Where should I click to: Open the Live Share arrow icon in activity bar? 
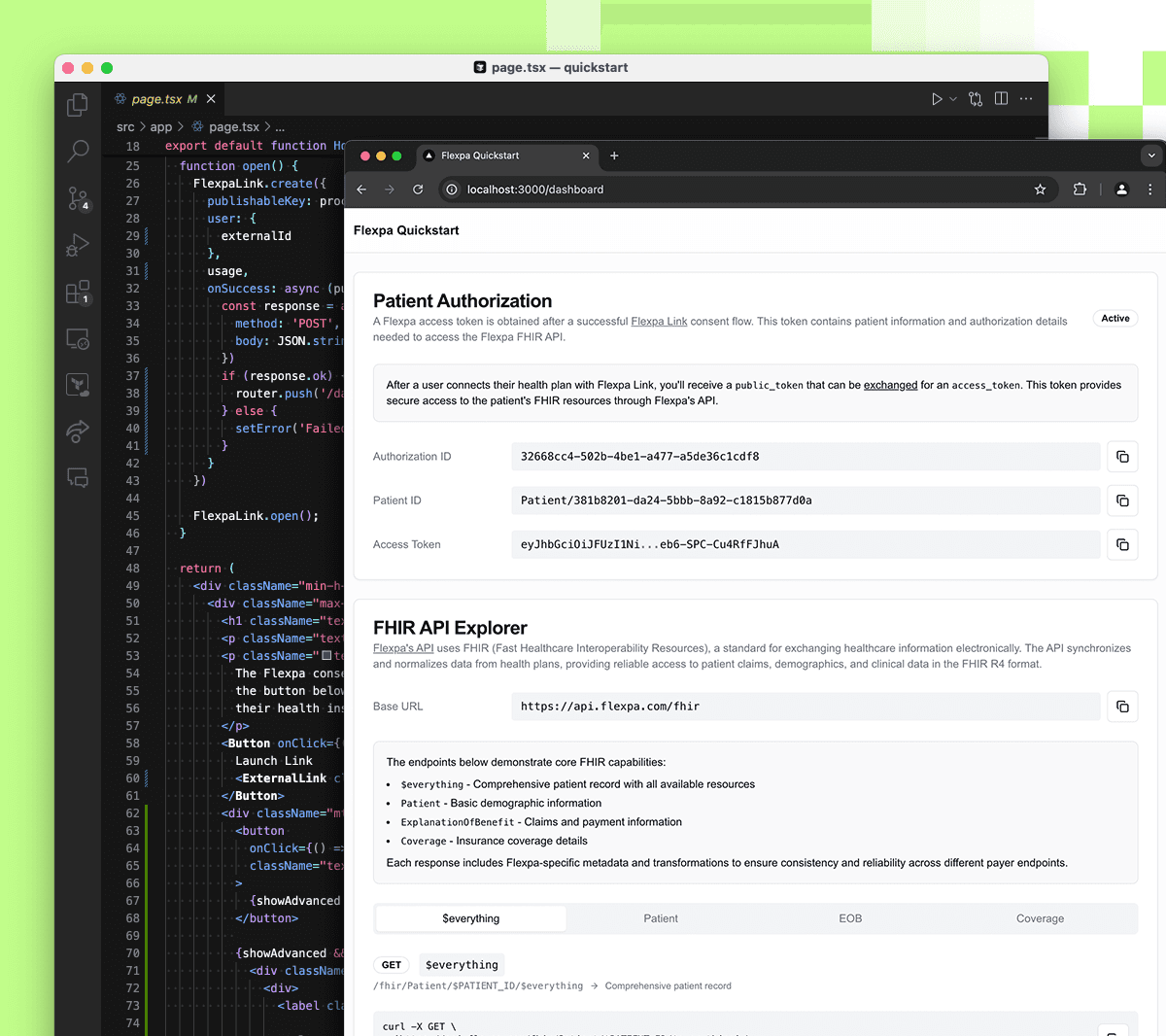[x=78, y=431]
